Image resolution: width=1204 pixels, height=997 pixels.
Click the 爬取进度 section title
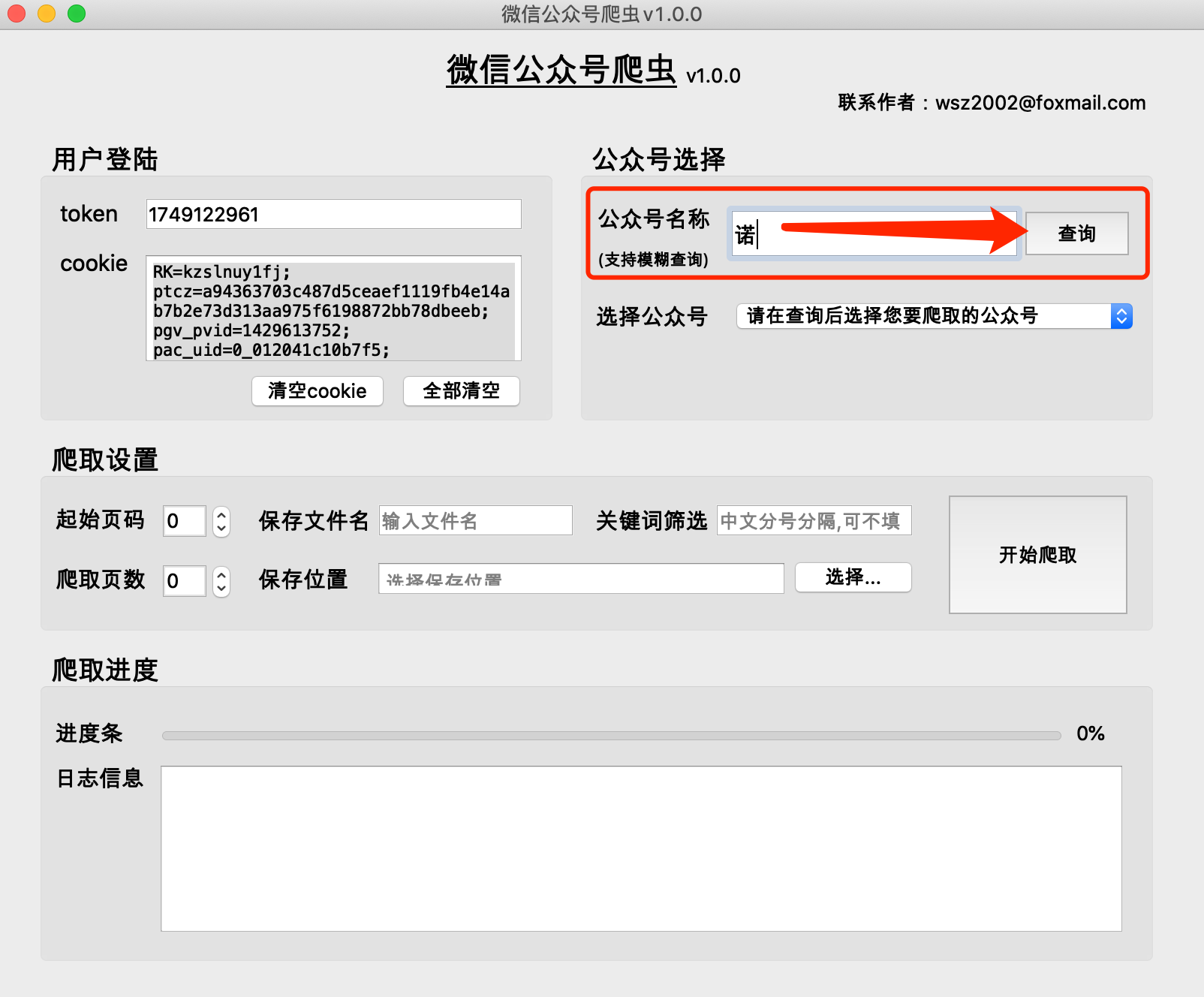coord(105,670)
